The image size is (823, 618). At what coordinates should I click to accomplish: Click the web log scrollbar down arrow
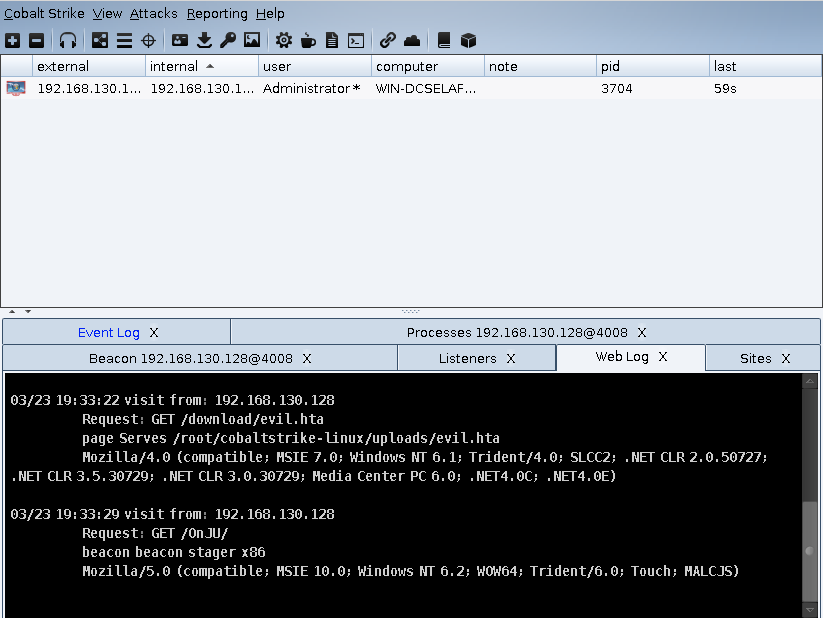point(810,610)
